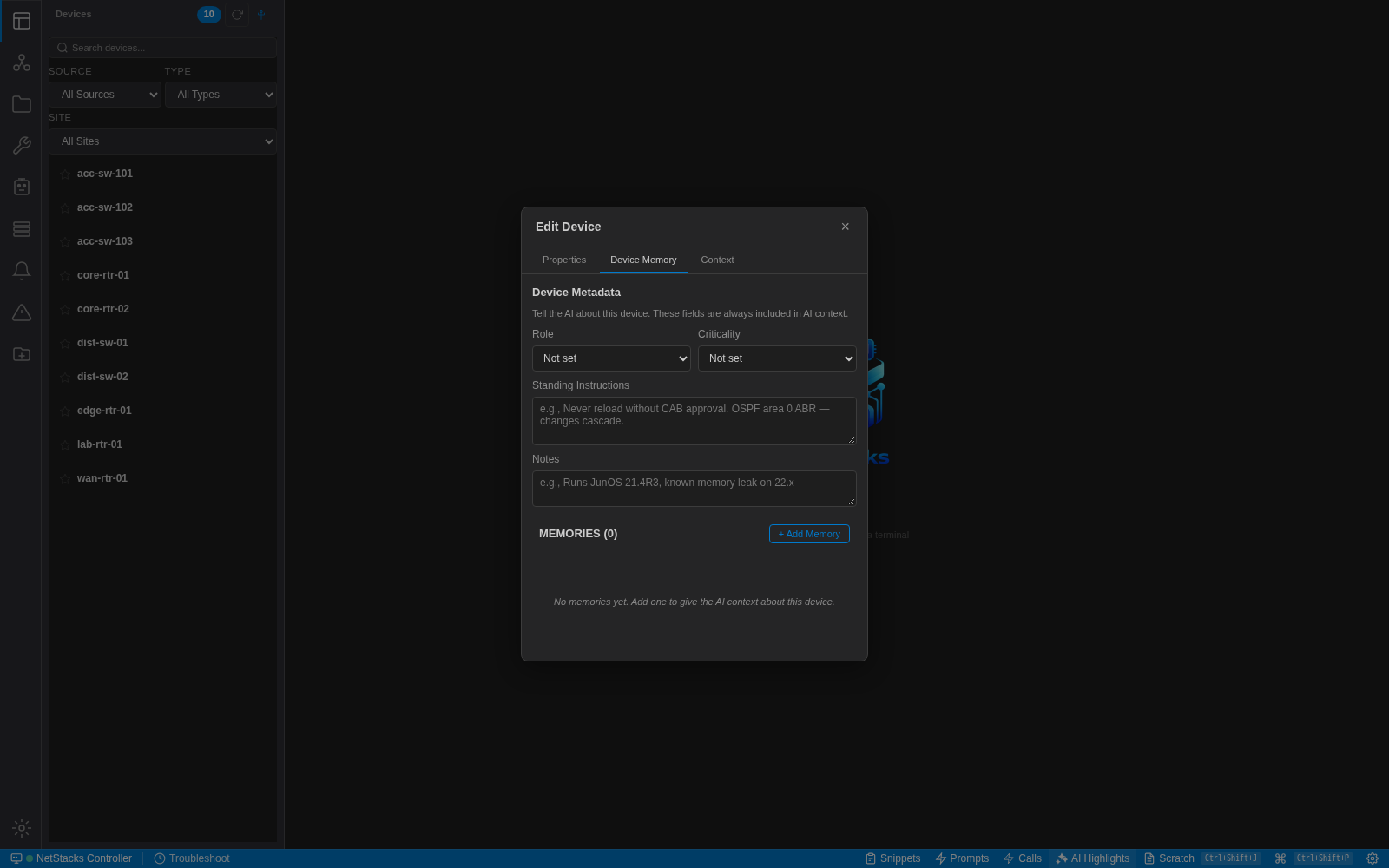Open the devices layout panel icon

pyautogui.click(x=22, y=21)
